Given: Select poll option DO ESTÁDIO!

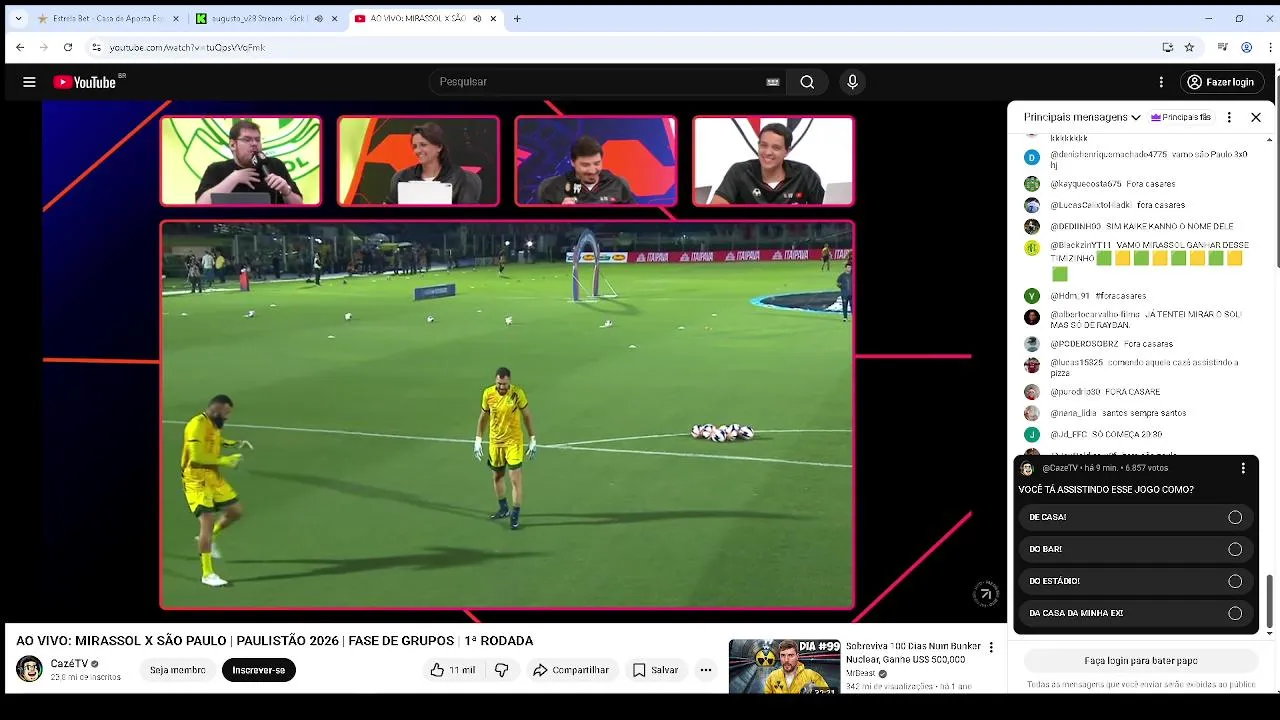Looking at the screenshot, I should point(1136,581).
